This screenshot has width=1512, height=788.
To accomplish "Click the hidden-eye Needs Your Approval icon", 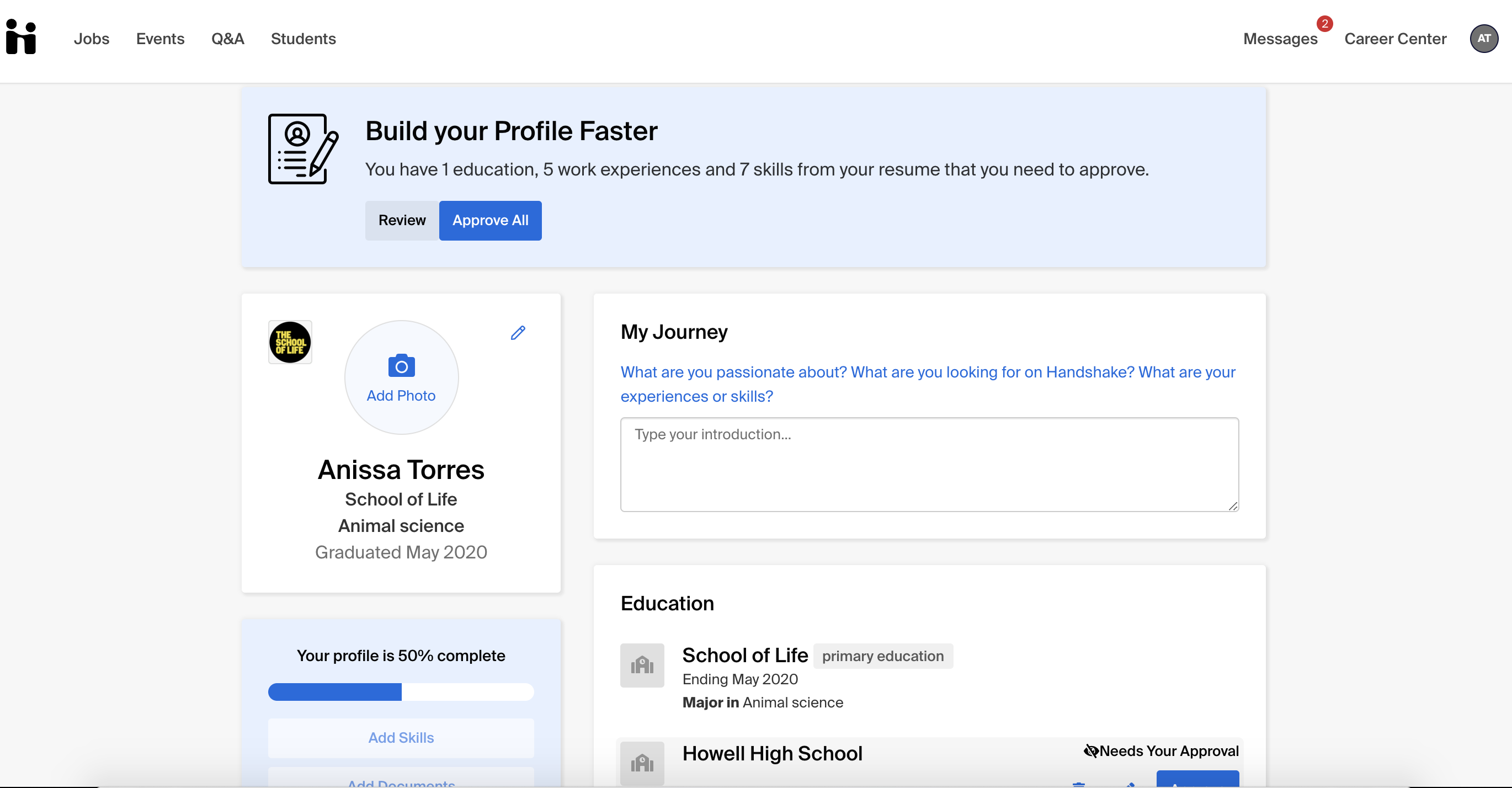I will click(1090, 751).
